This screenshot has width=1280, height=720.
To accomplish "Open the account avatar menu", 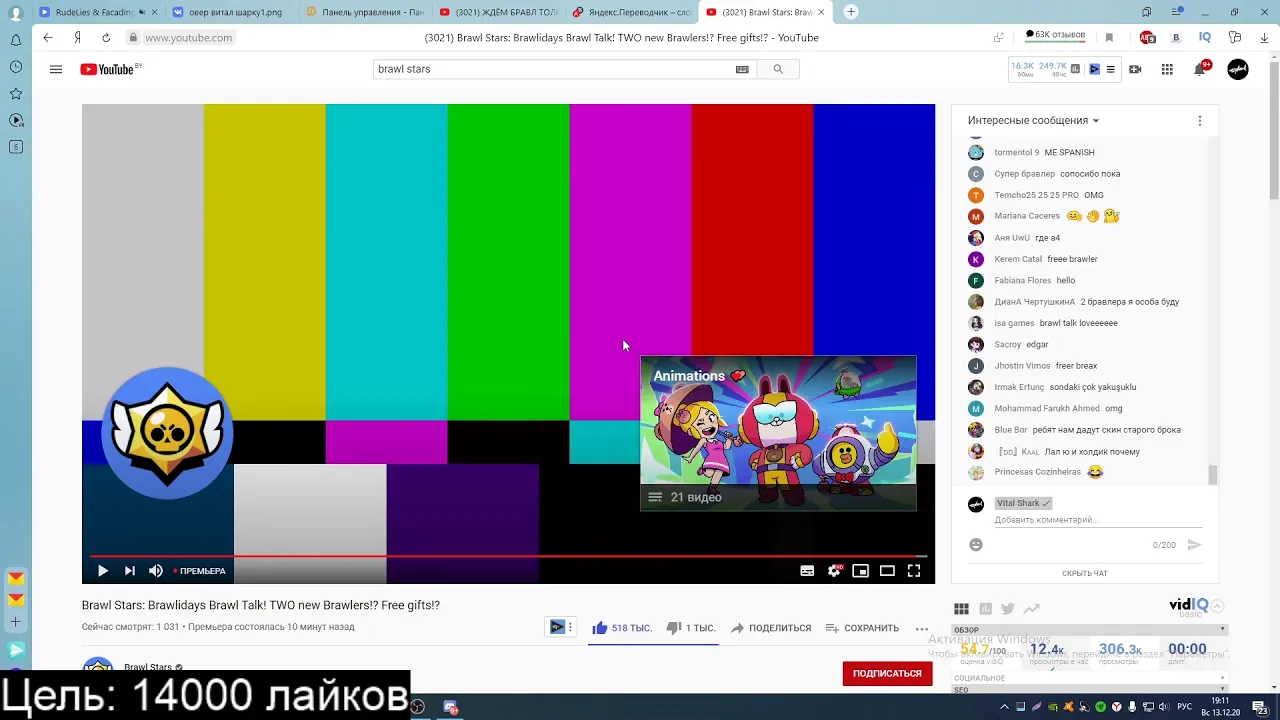I will [x=1238, y=69].
